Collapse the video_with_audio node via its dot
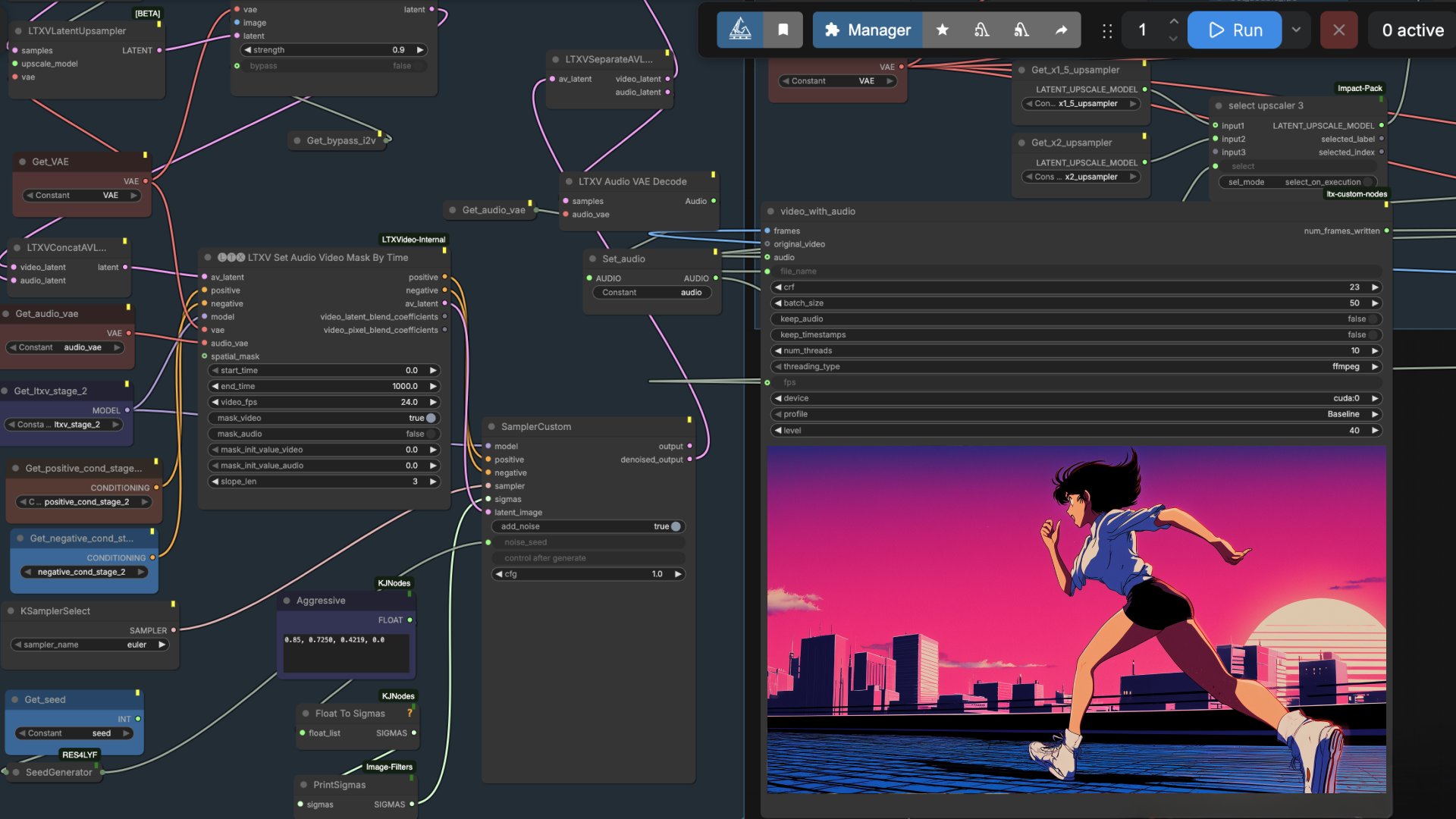 [x=770, y=212]
